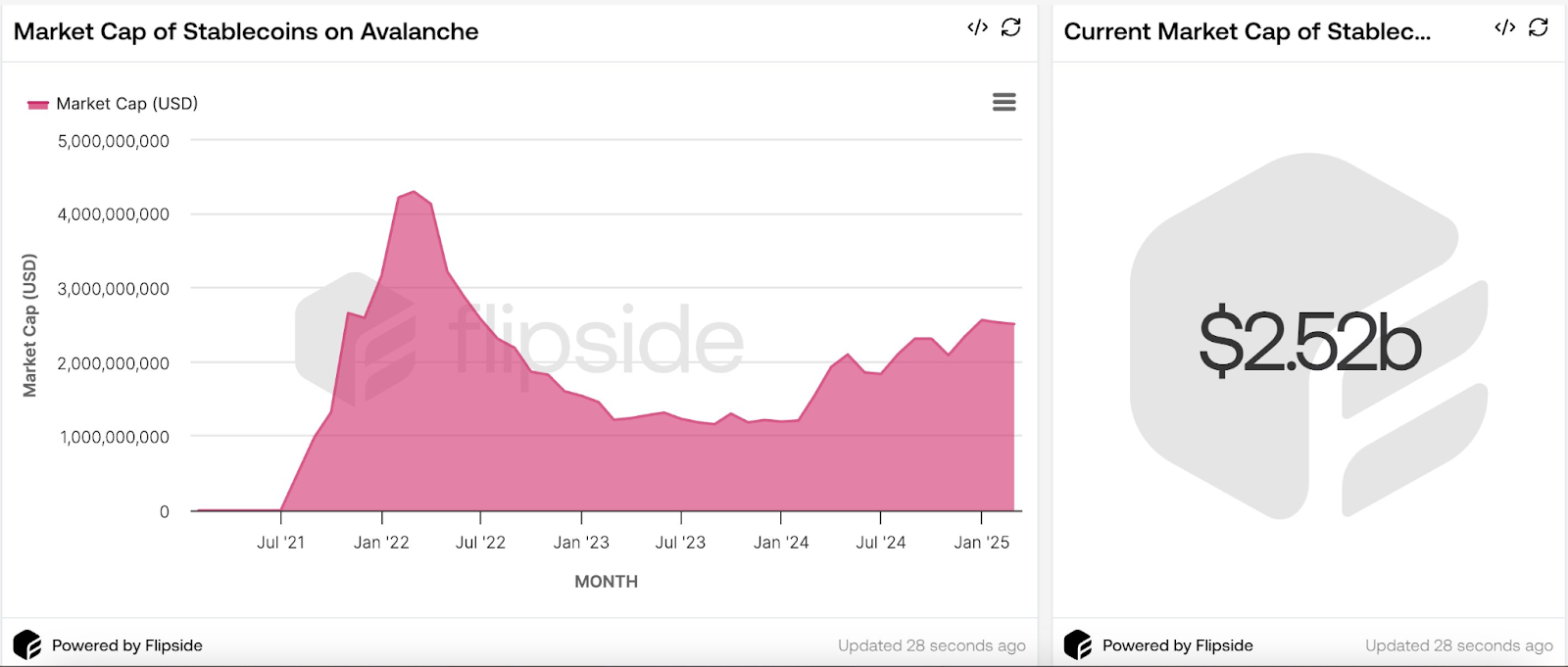
Task: Expand the chart context menu for download options
Action: pos(1004,102)
